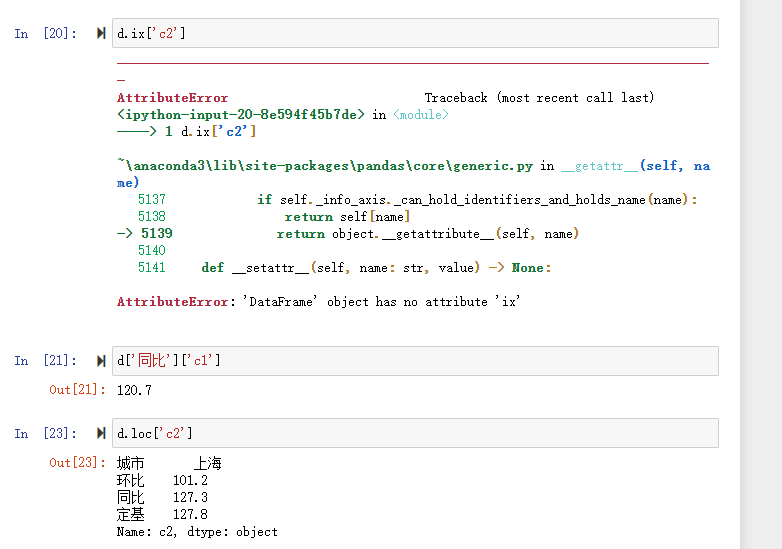Click highlighted traceback line 5139
This screenshot has width=782, height=549.
(348, 234)
